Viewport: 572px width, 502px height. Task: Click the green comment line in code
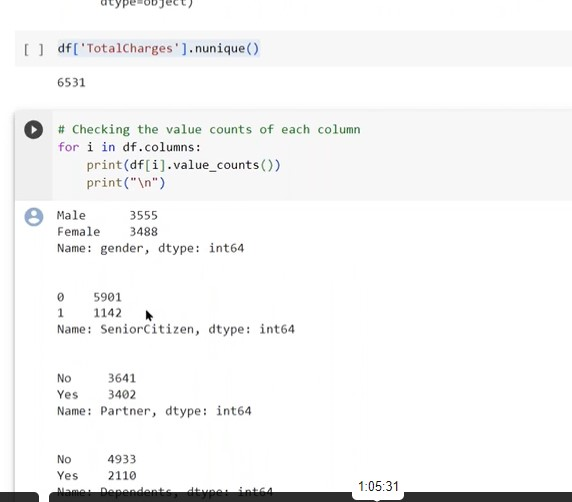pos(209,130)
